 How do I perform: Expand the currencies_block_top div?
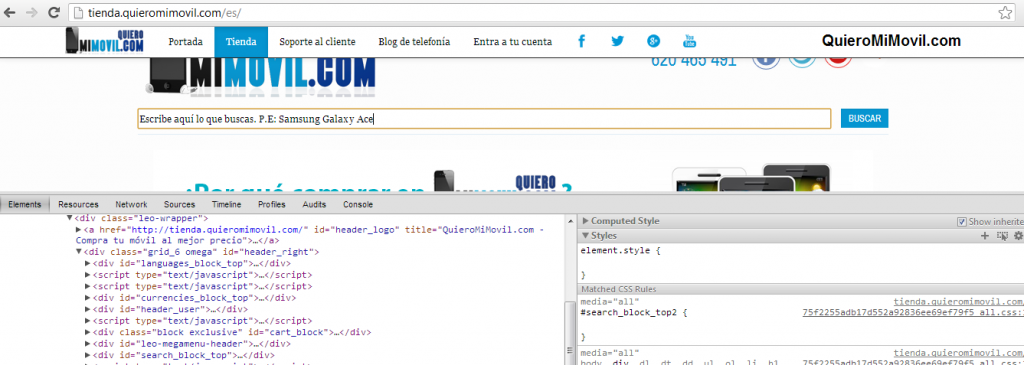88,297
